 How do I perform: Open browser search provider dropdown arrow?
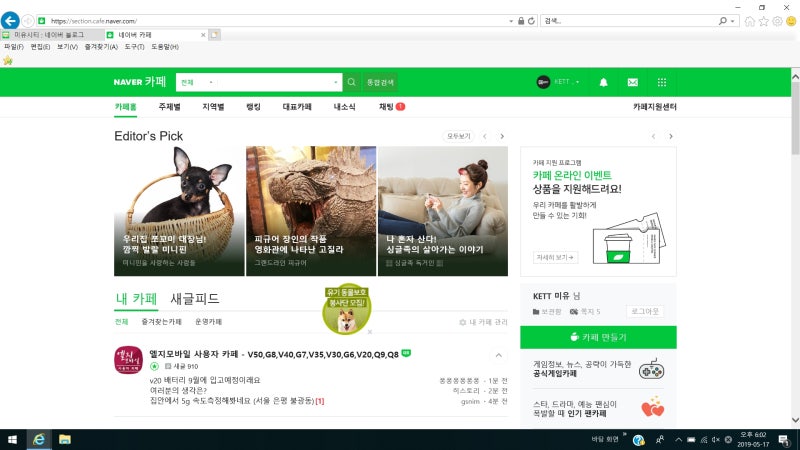[x=733, y=21]
